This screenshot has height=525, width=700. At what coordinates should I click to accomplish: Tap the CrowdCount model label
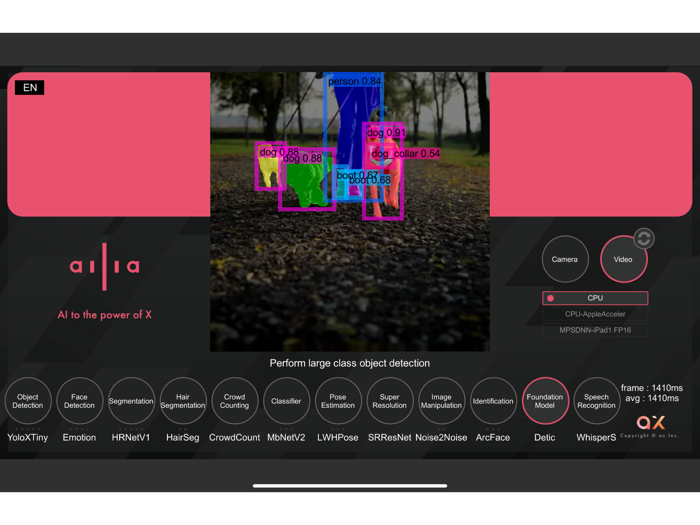click(234, 438)
